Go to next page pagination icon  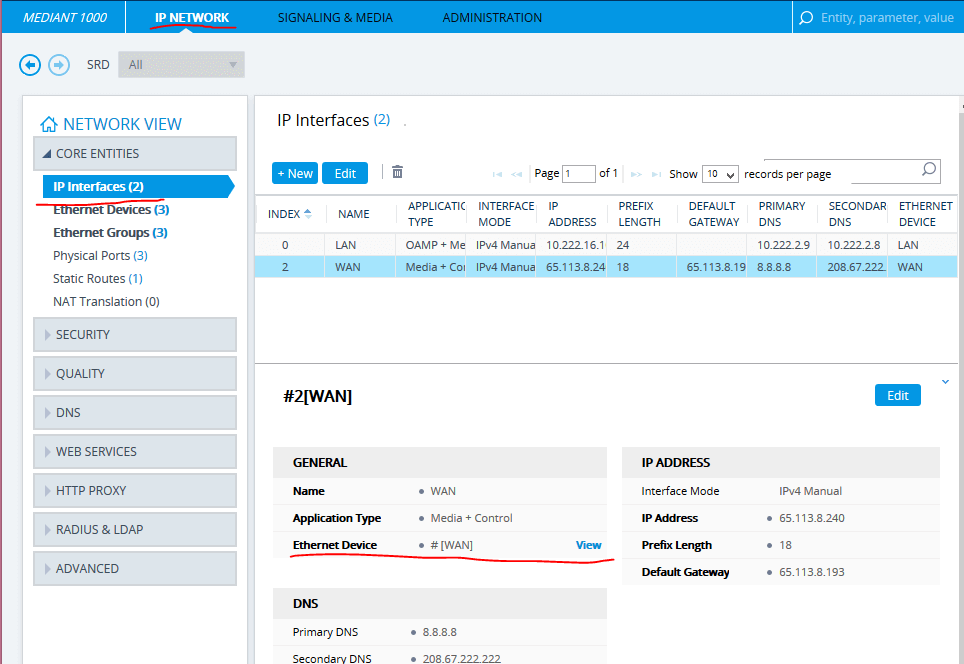pyautogui.click(x=636, y=175)
